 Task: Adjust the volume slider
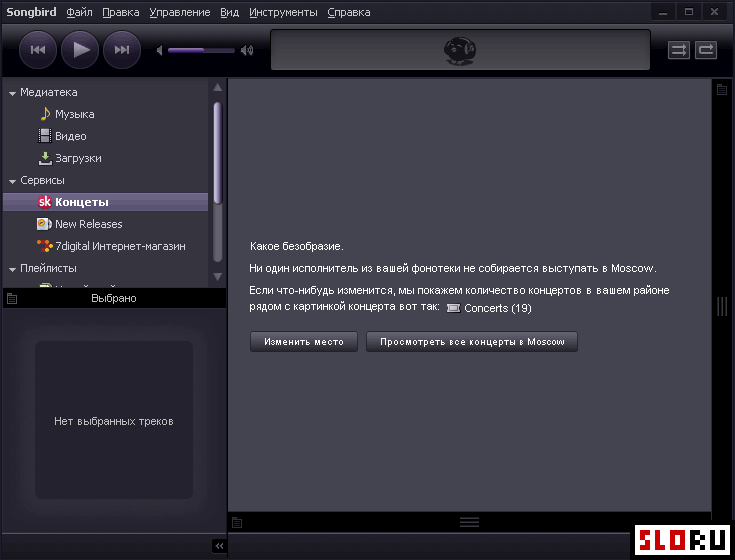[x=201, y=50]
